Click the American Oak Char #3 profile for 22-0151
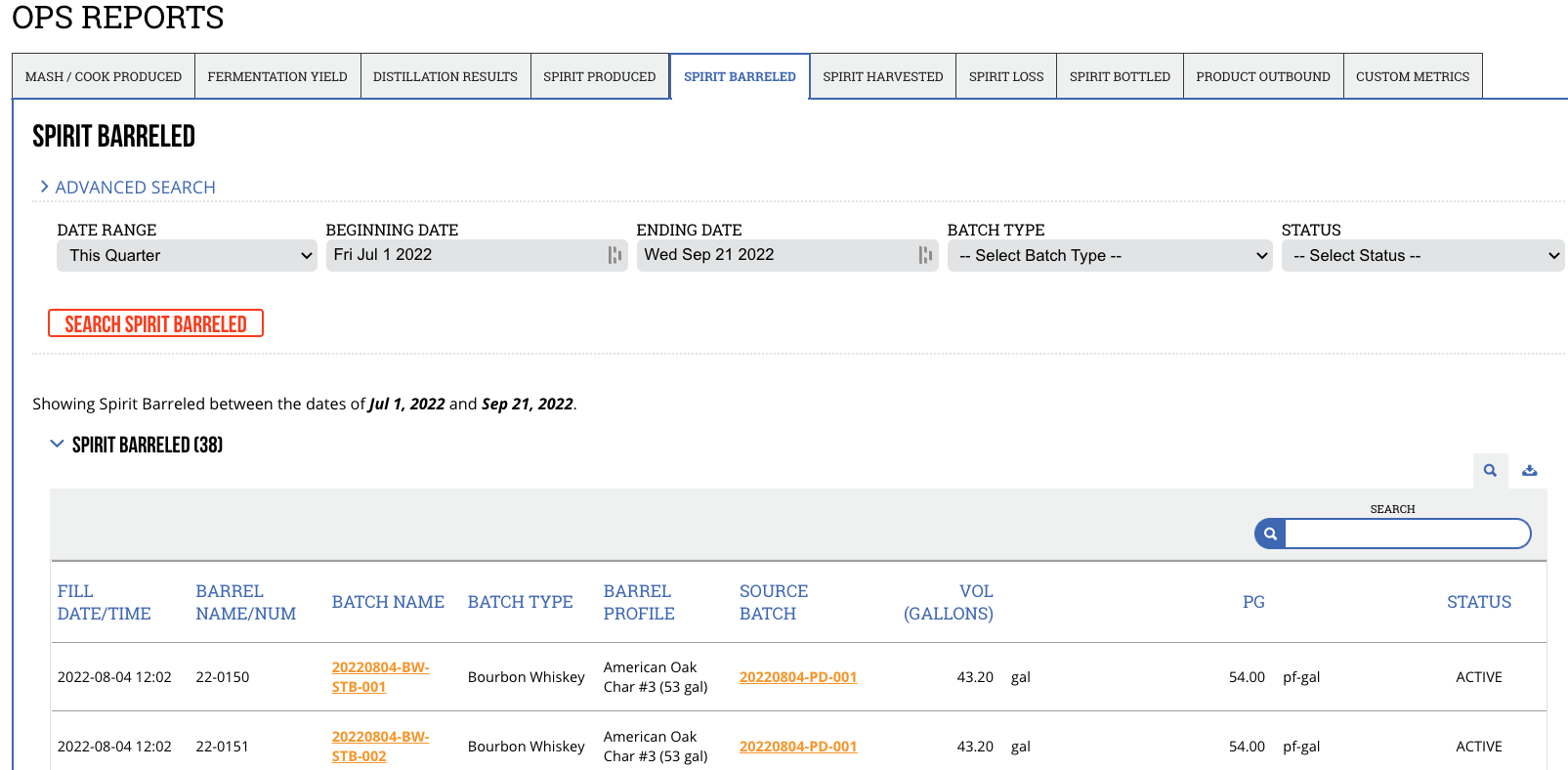 (656, 747)
